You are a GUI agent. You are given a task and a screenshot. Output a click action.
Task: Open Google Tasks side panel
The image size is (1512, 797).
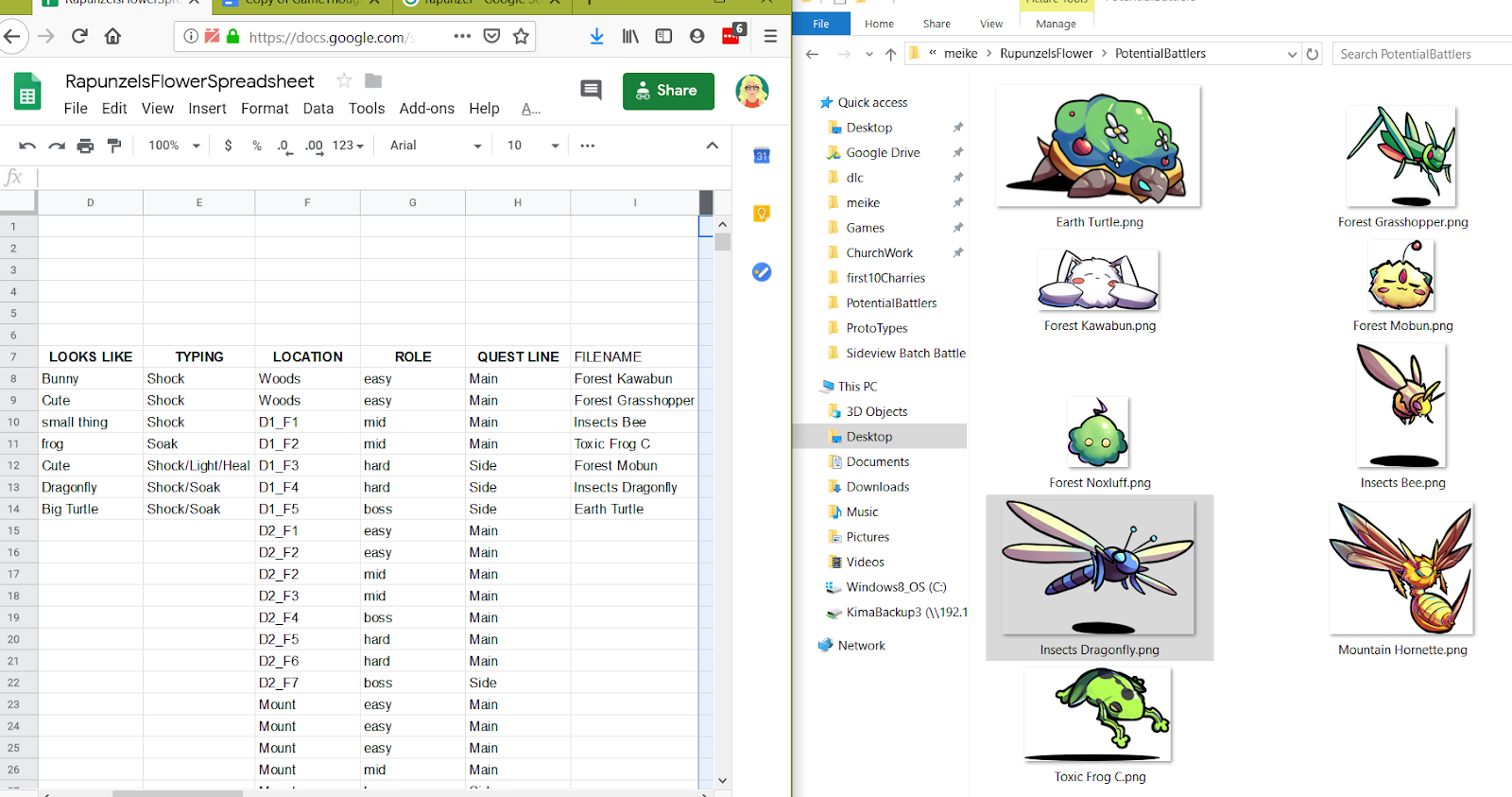(762, 272)
